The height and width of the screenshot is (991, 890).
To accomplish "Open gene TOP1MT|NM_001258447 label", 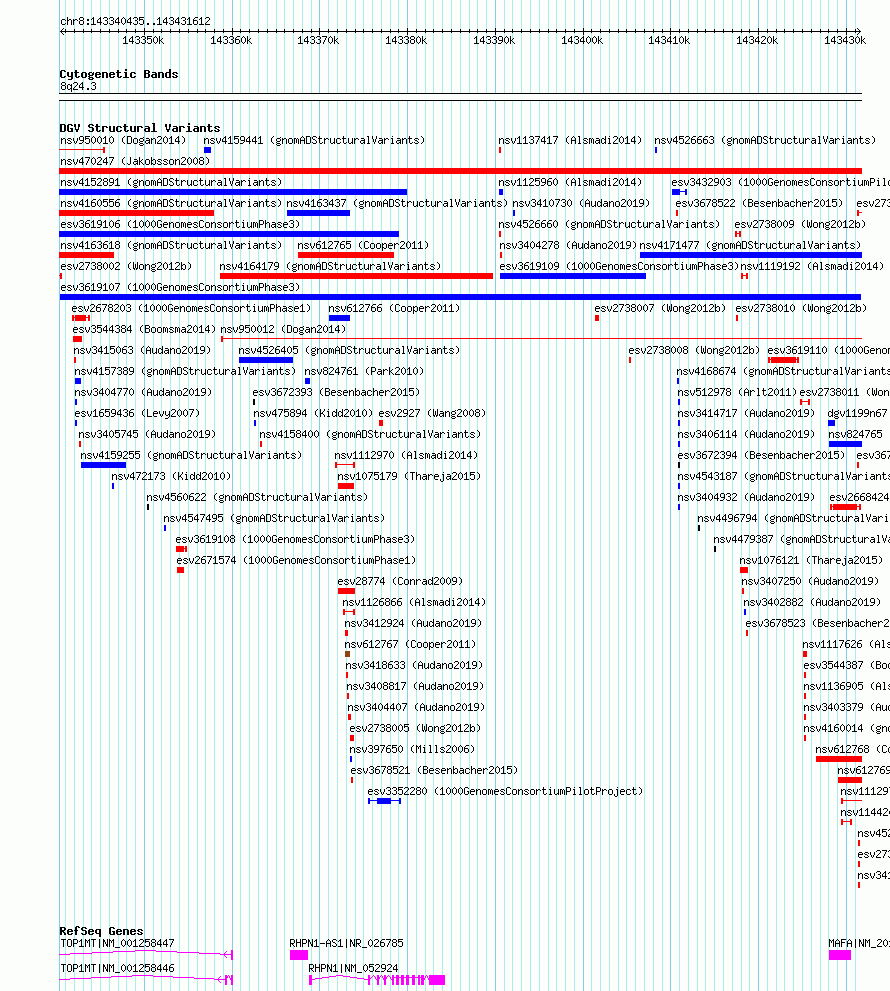I will click(x=118, y=944).
